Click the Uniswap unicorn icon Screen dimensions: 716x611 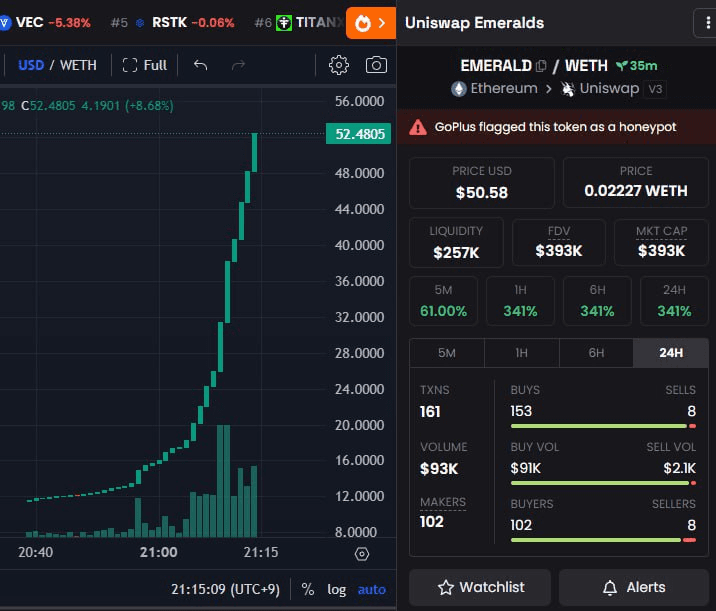click(x=568, y=89)
